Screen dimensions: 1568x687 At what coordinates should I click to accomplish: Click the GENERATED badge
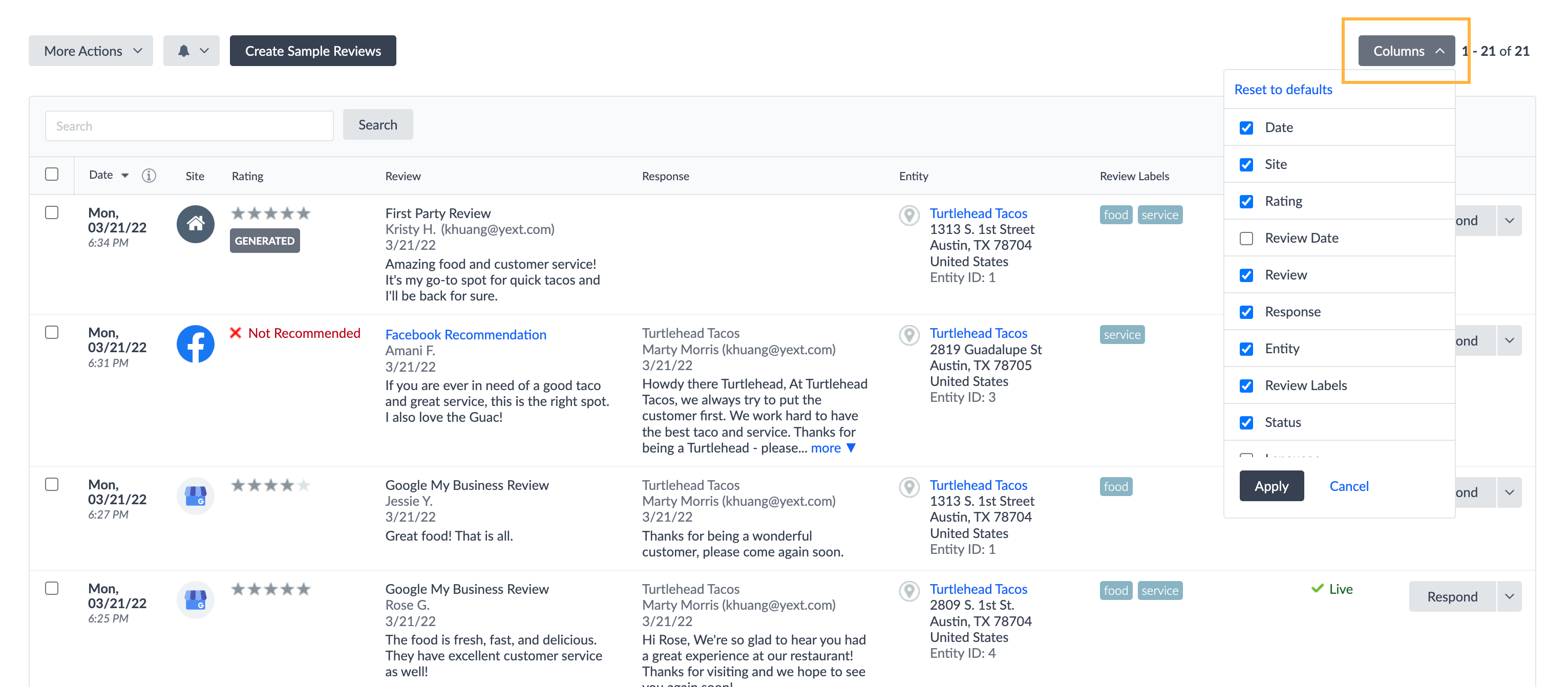pyautogui.click(x=264, y=241)
